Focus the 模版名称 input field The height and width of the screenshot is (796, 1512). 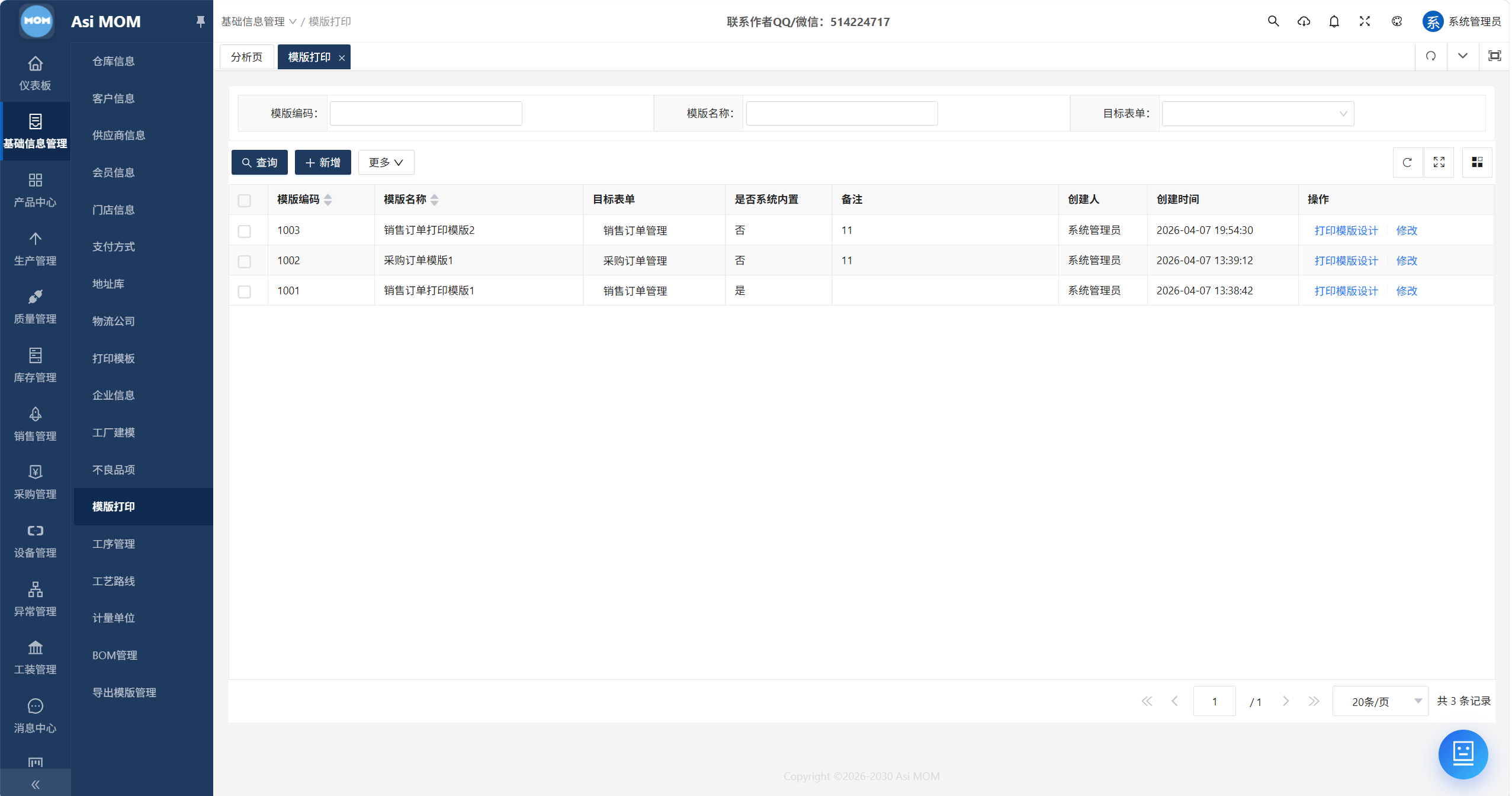tap(842, 114)
